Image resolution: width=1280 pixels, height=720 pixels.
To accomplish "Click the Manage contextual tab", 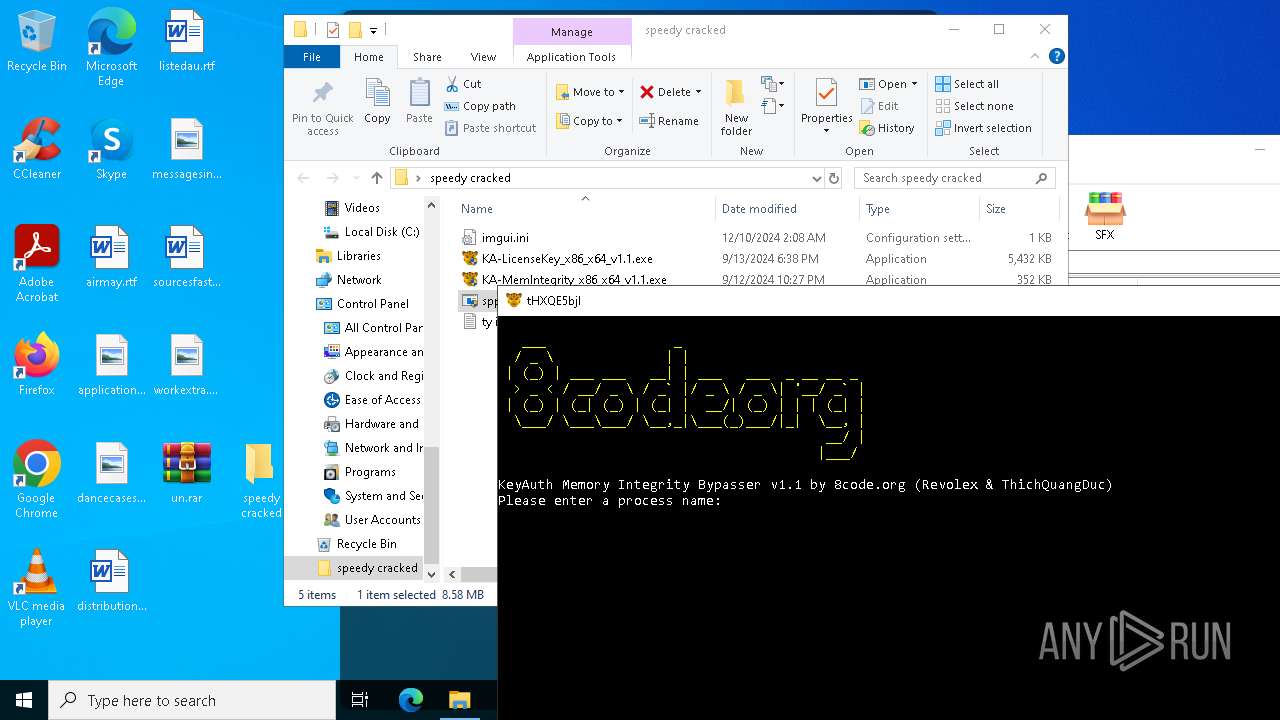I will (572, 31).
